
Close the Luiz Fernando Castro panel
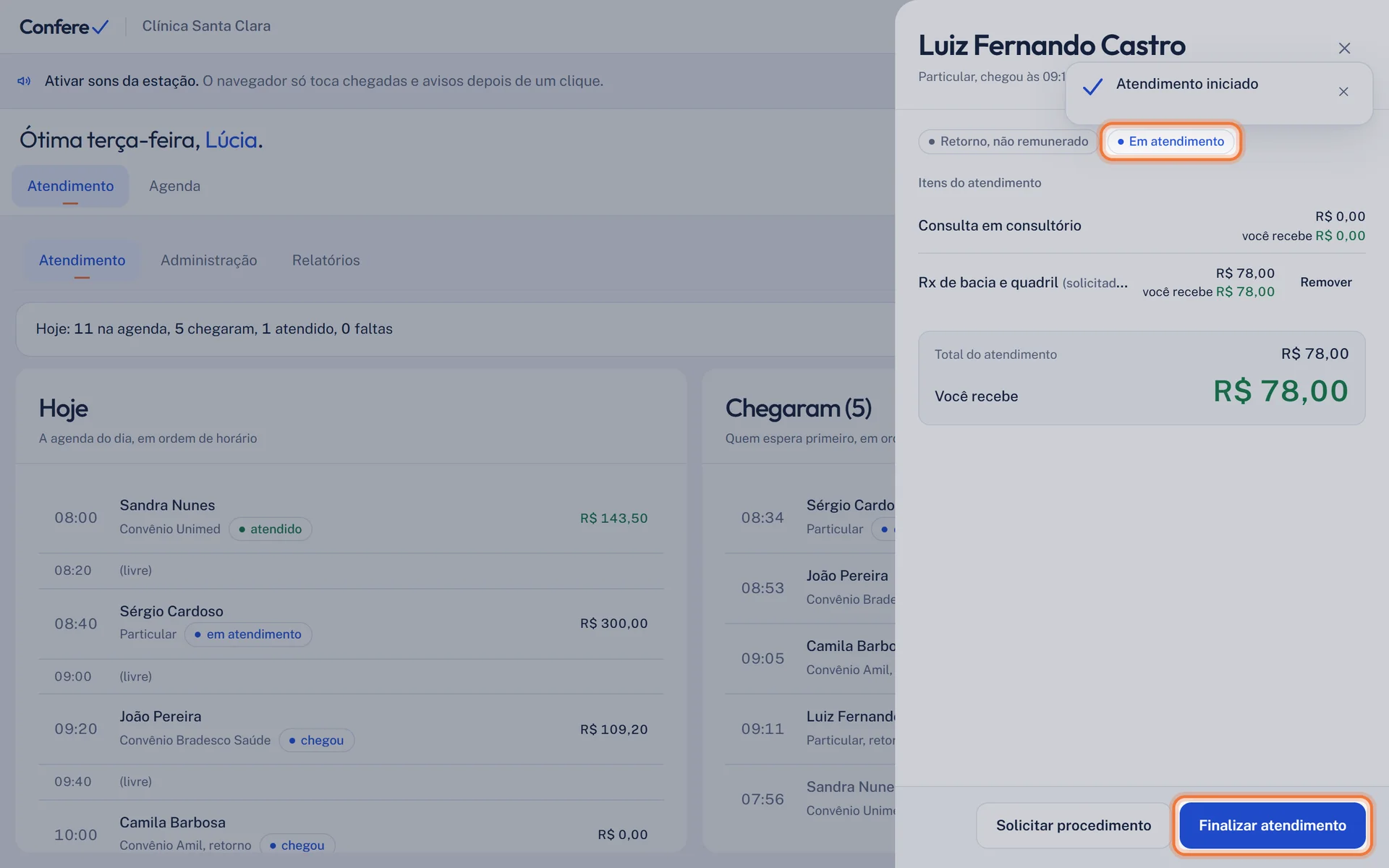[1344, 48]
